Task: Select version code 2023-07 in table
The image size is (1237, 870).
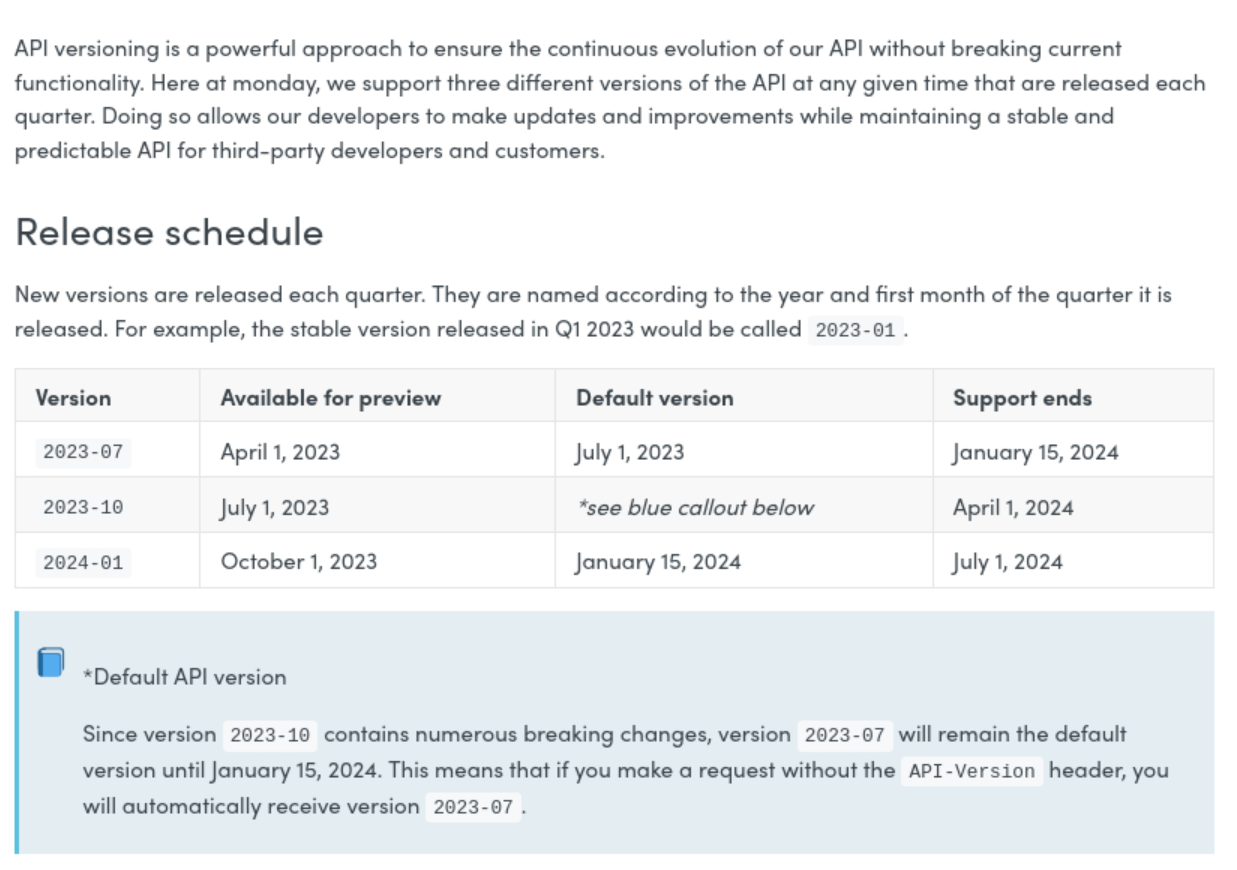Action: tap(83, 452)
